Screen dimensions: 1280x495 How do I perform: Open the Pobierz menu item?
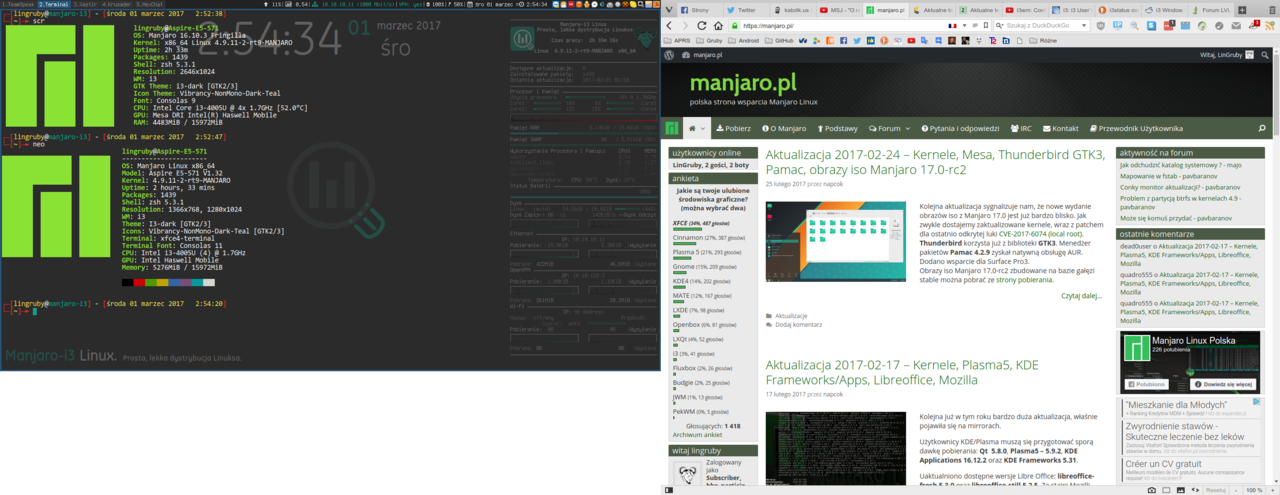click(734, 129)
